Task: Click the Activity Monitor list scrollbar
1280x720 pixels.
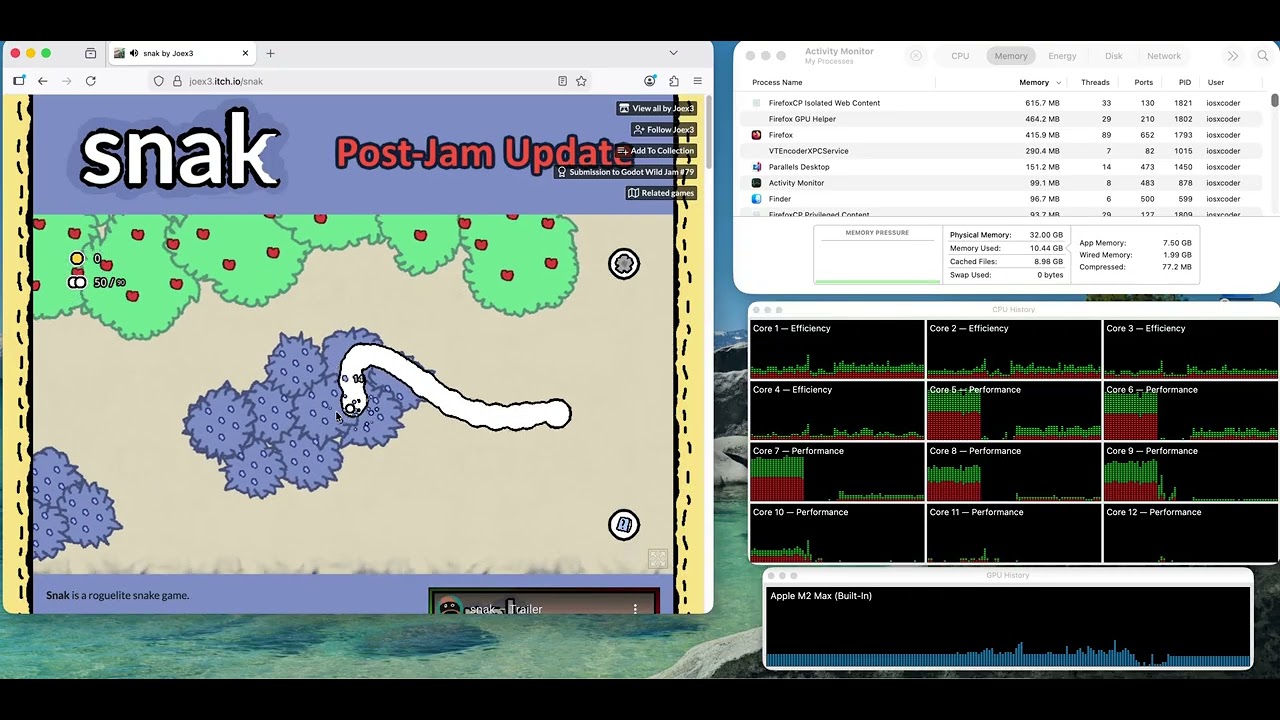Action: [1275, 101]
